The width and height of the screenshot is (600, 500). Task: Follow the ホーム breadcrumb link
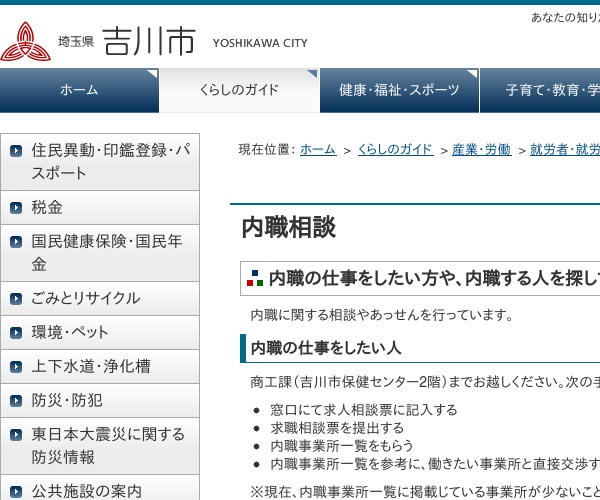click(x=317, y=150)
